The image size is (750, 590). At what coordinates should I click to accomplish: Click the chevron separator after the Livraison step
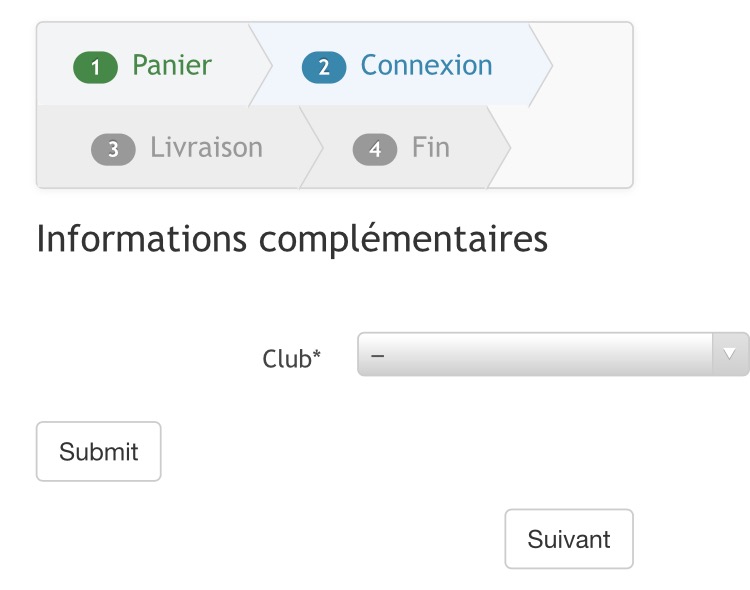pyautogui.click(x=310, y=147)
